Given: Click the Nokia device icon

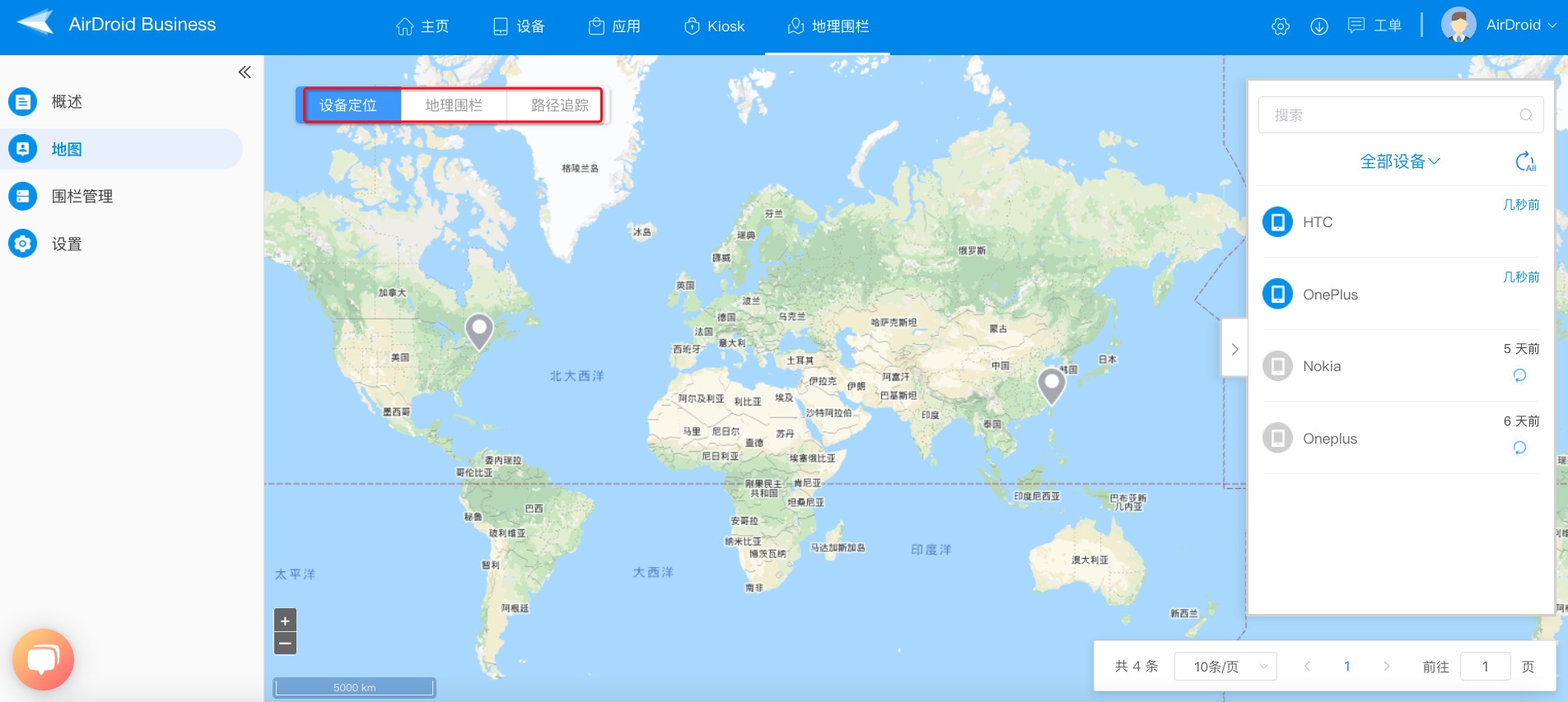Looking at the screenshot, I should pyautogui.click(x=1278, y=365).
